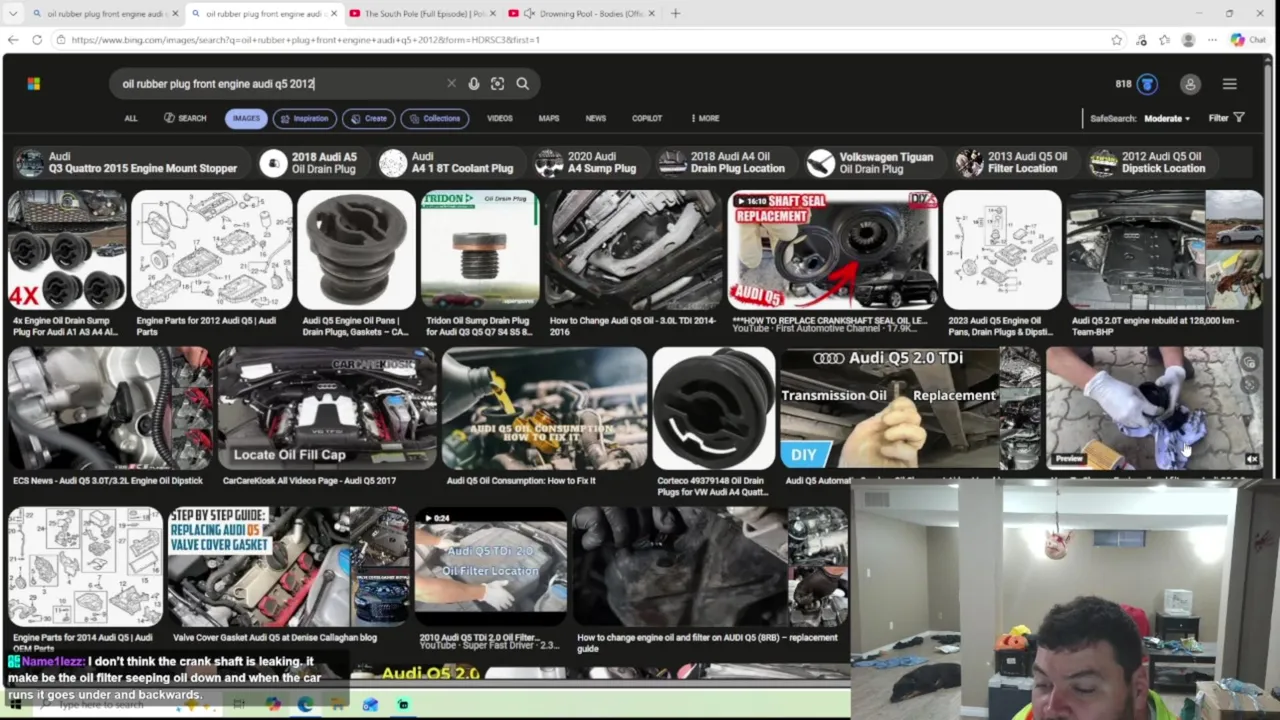Select the NEWS category
Screen dimensions: 1280x720
pyautogui.click(x=596, y=118)
